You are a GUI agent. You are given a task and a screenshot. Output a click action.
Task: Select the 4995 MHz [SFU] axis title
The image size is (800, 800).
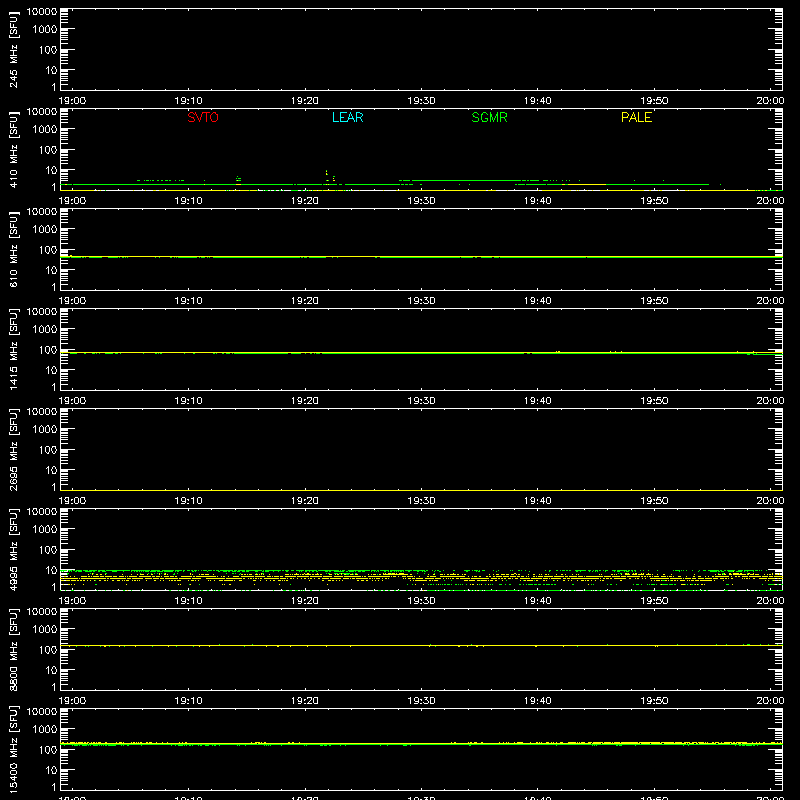pos(13,549)
